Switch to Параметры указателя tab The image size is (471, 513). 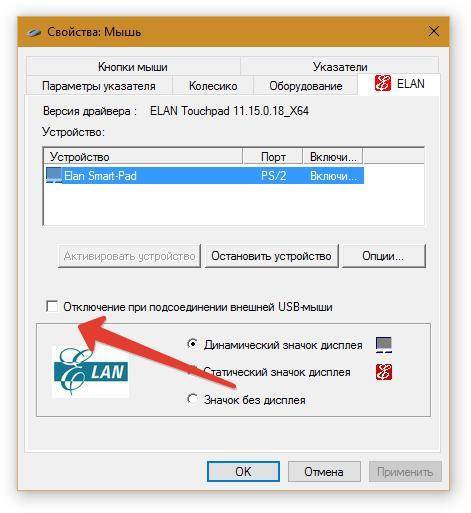point(99,86)
